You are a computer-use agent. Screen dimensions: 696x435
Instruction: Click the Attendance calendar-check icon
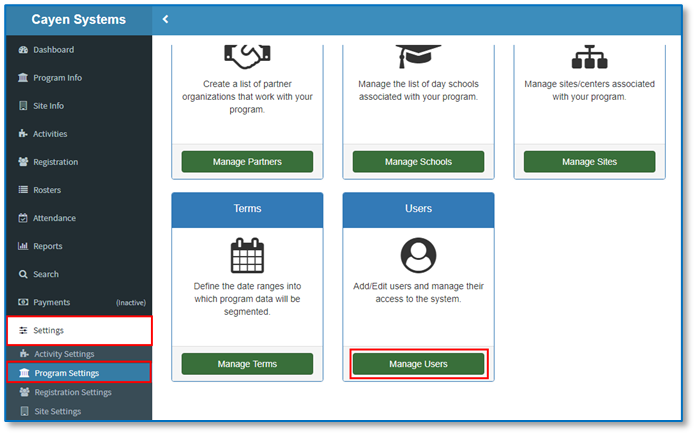click(x=23, y=218)
